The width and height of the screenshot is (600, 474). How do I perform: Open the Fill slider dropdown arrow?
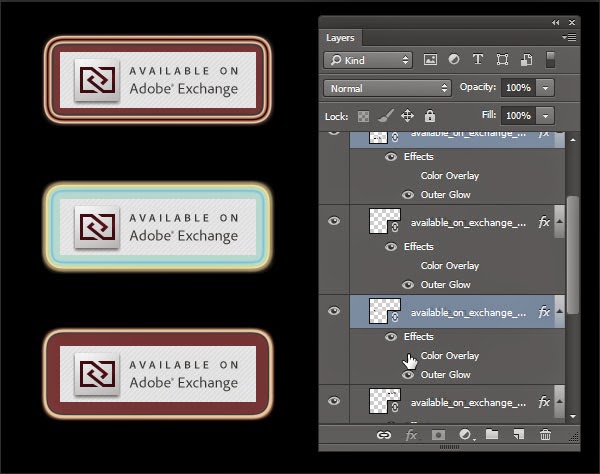[545, 116]
